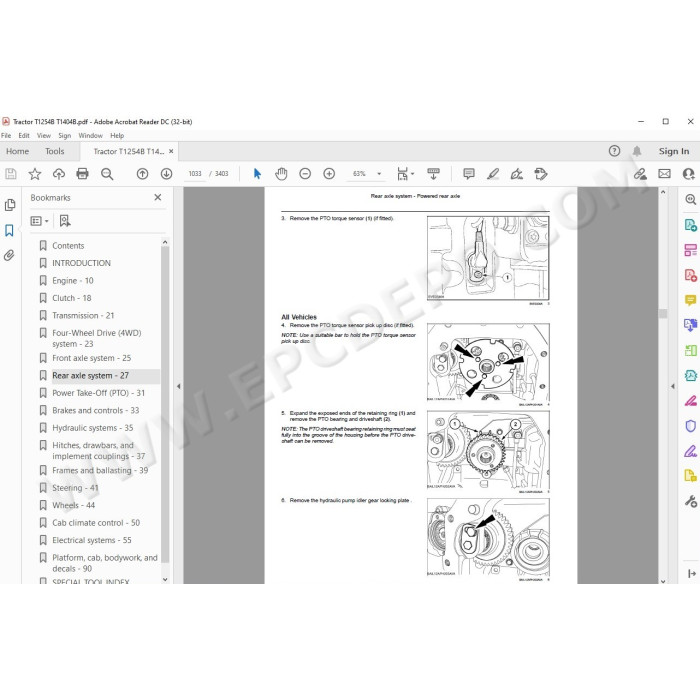Click the Sign In button
Viewport: 700px width, 700px height.
tap(674, 151)
